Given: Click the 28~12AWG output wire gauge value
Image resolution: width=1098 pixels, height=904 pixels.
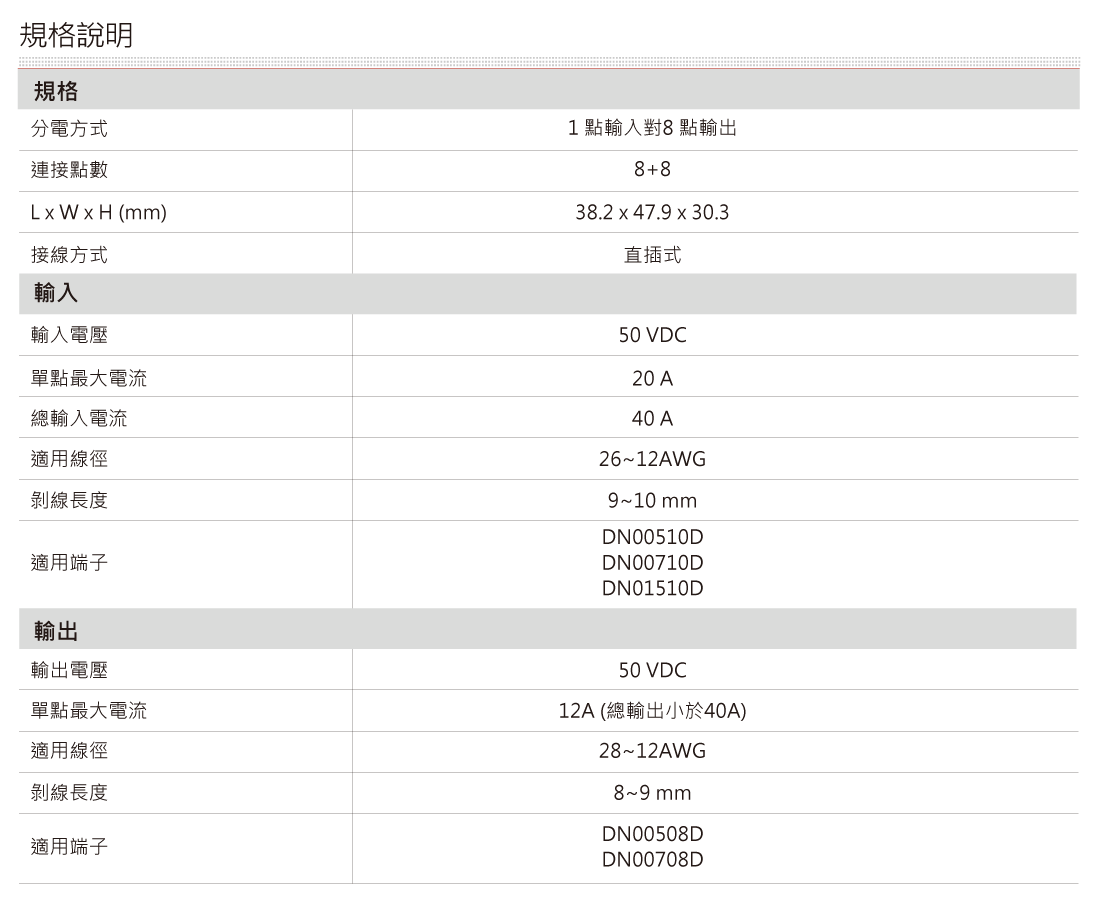Looking at the screenshot, I should tap(652, 751).
